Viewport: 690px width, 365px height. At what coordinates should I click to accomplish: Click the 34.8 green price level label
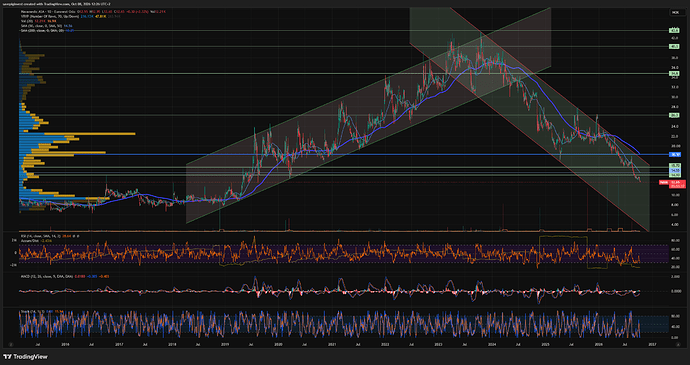[674, 73]
